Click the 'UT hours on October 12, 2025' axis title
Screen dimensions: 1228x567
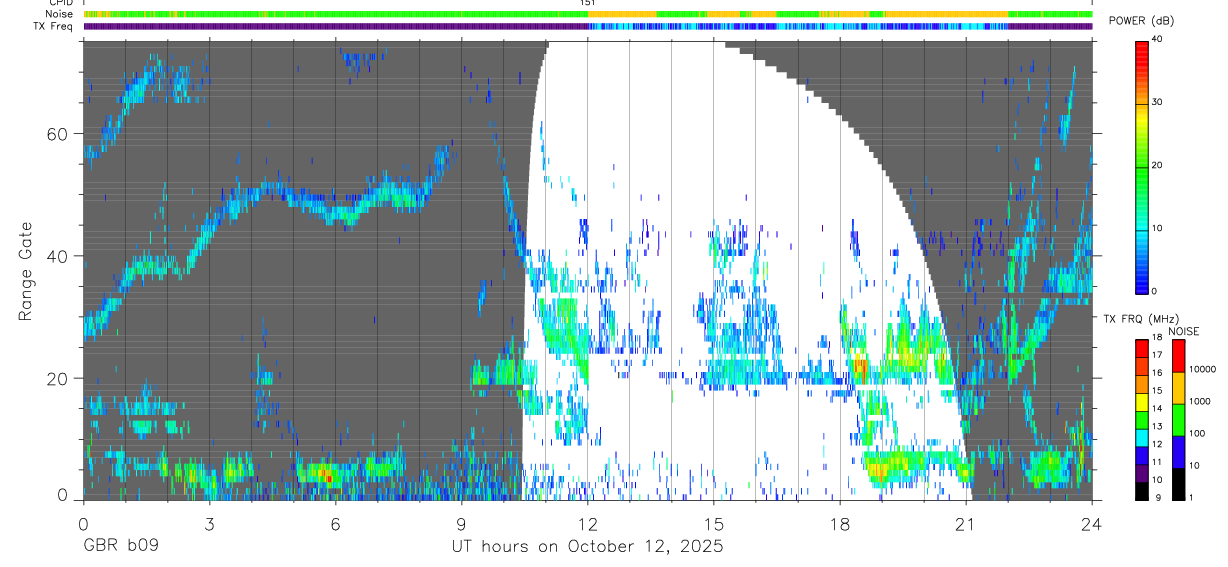pyautogui.click(x=587, y=547)
